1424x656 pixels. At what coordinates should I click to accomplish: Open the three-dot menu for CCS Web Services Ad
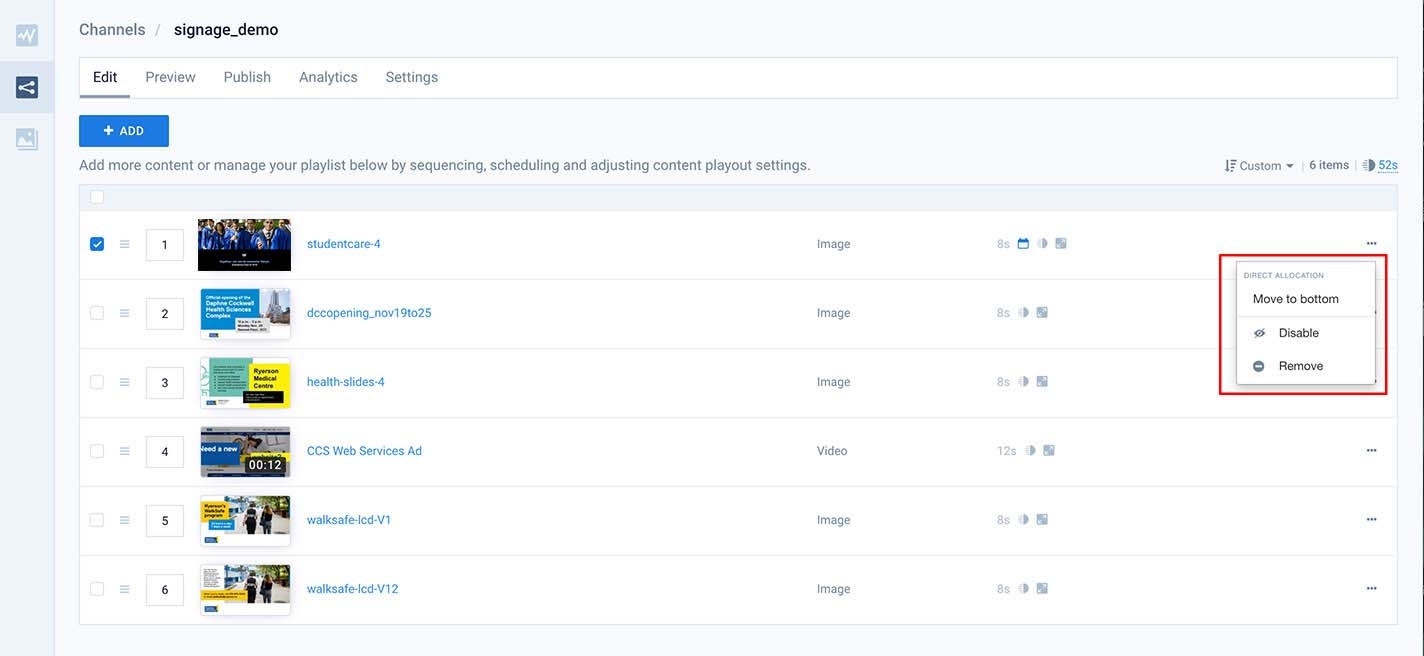(x=1371, y=451)
